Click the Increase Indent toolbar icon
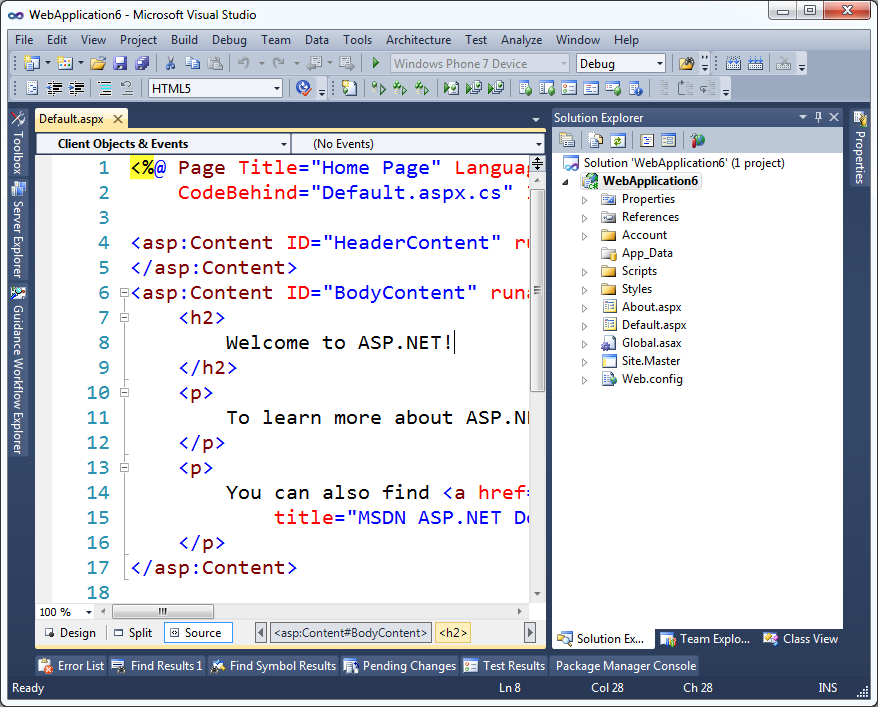This screenshot has height=707, width=878. pyautogui.click(x=77, y=88)
